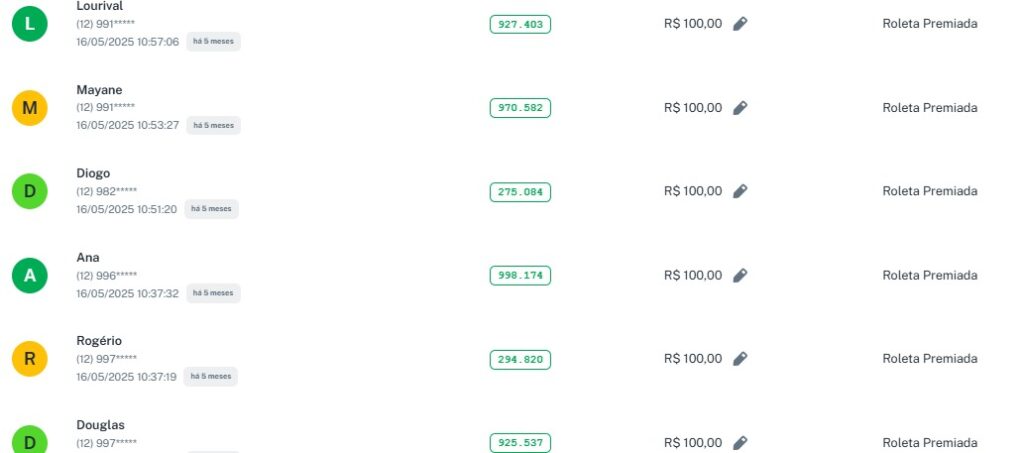This screenshot has width=1024, height=453.
Task: Click Rogério's yellow R avatar
Action: point(30,359)
